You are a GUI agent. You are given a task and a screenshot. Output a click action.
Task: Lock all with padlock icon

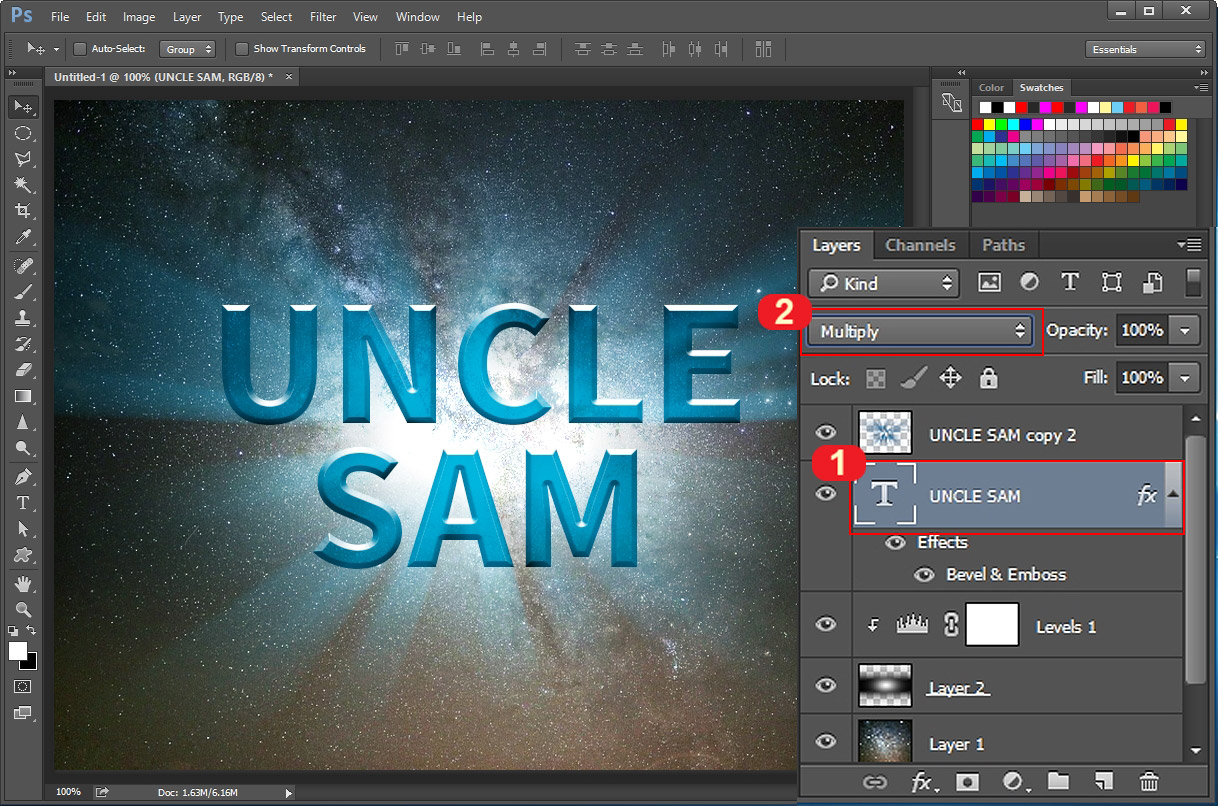click(989, 378)
